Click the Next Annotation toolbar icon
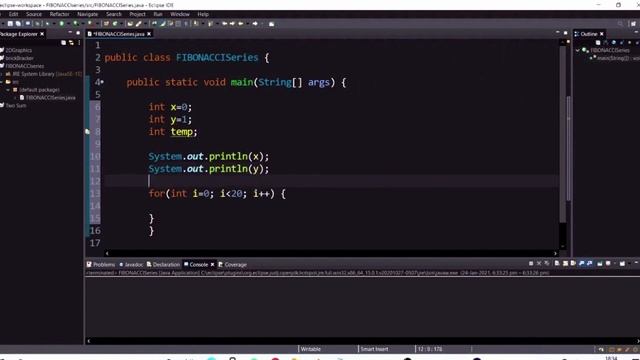640x360 pixels. coord(196,24)
